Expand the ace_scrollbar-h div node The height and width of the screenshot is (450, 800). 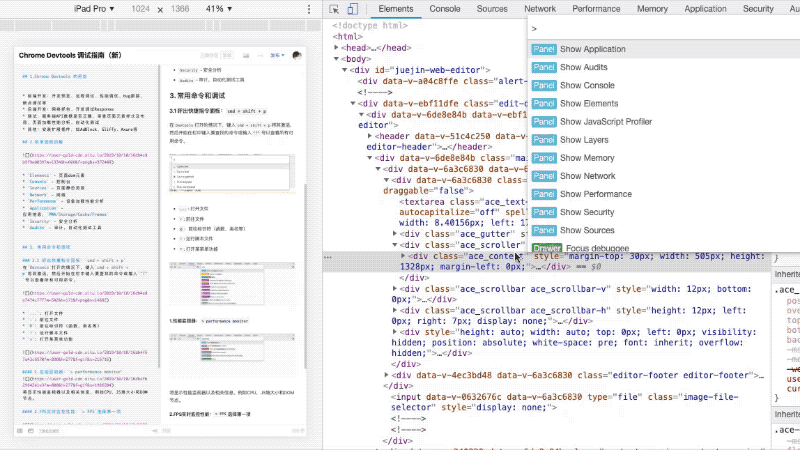[394, 310]
